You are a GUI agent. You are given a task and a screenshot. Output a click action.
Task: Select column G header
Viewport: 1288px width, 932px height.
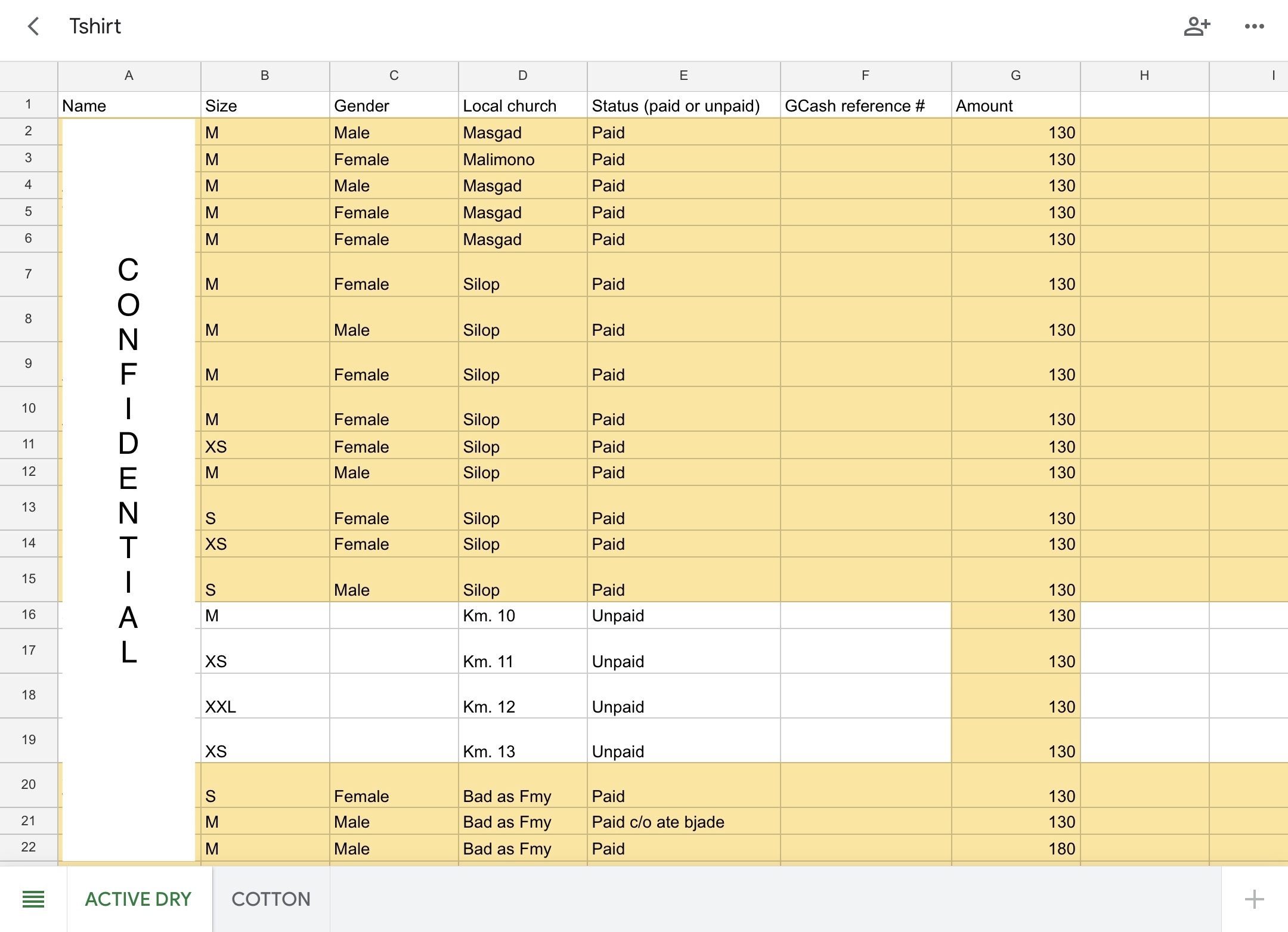click(1015, 76)
